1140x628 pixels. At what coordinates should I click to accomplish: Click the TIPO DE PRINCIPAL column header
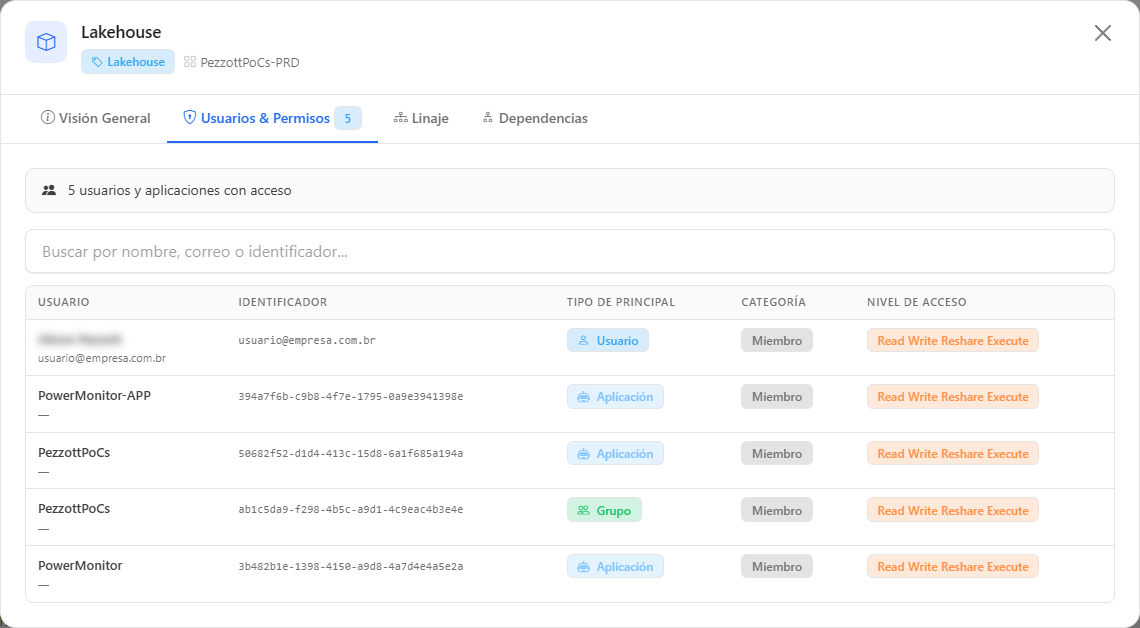click(621, 302)
